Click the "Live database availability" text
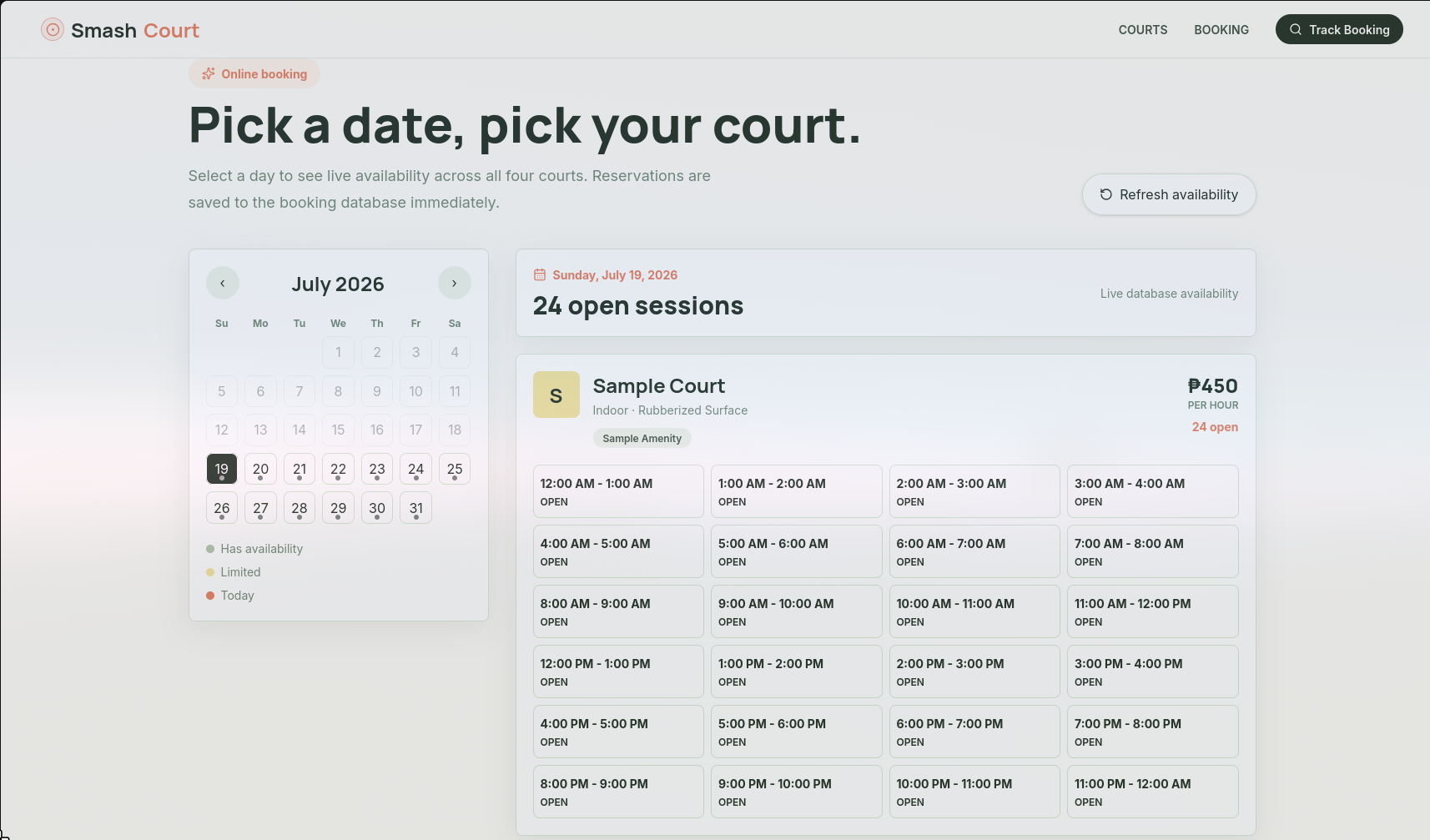 tap(1169, 294)
